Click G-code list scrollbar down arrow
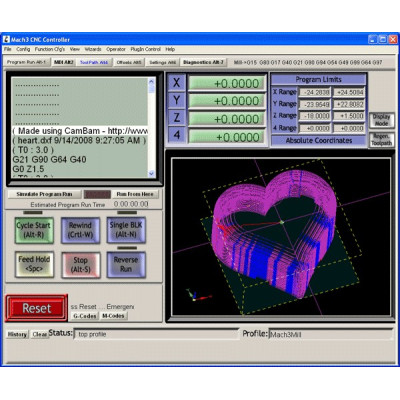400x400 pixels. (152, 173)
